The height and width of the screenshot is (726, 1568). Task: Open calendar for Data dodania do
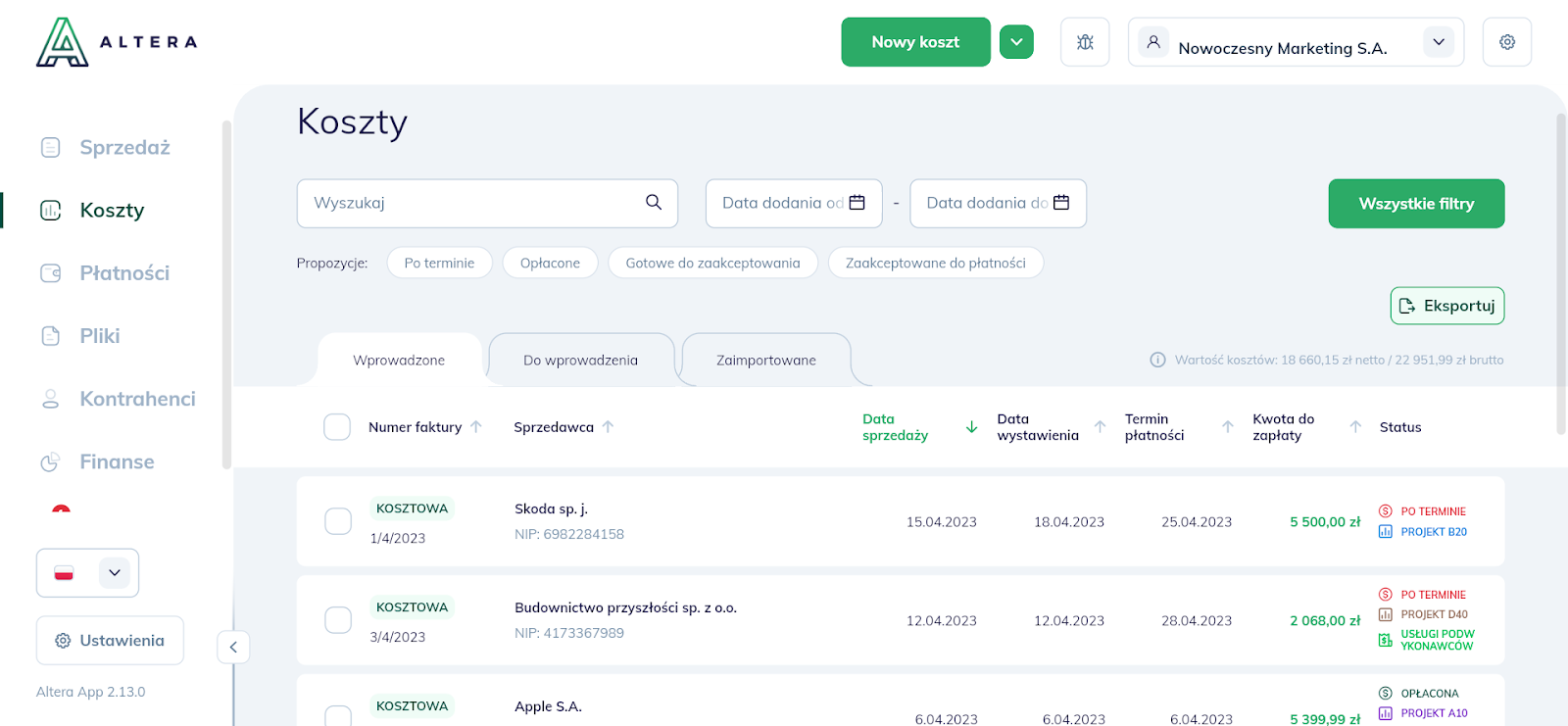tap(1061, 203)
